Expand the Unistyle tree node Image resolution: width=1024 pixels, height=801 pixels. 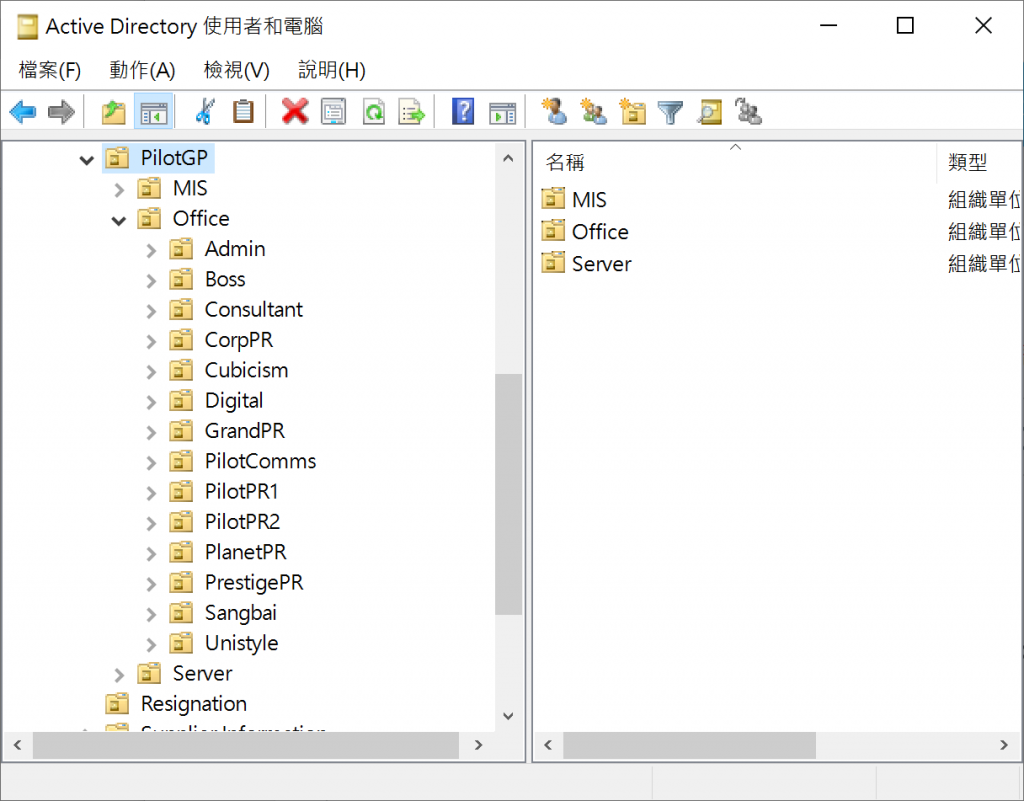pyautogui.click(x=151, y=645)
